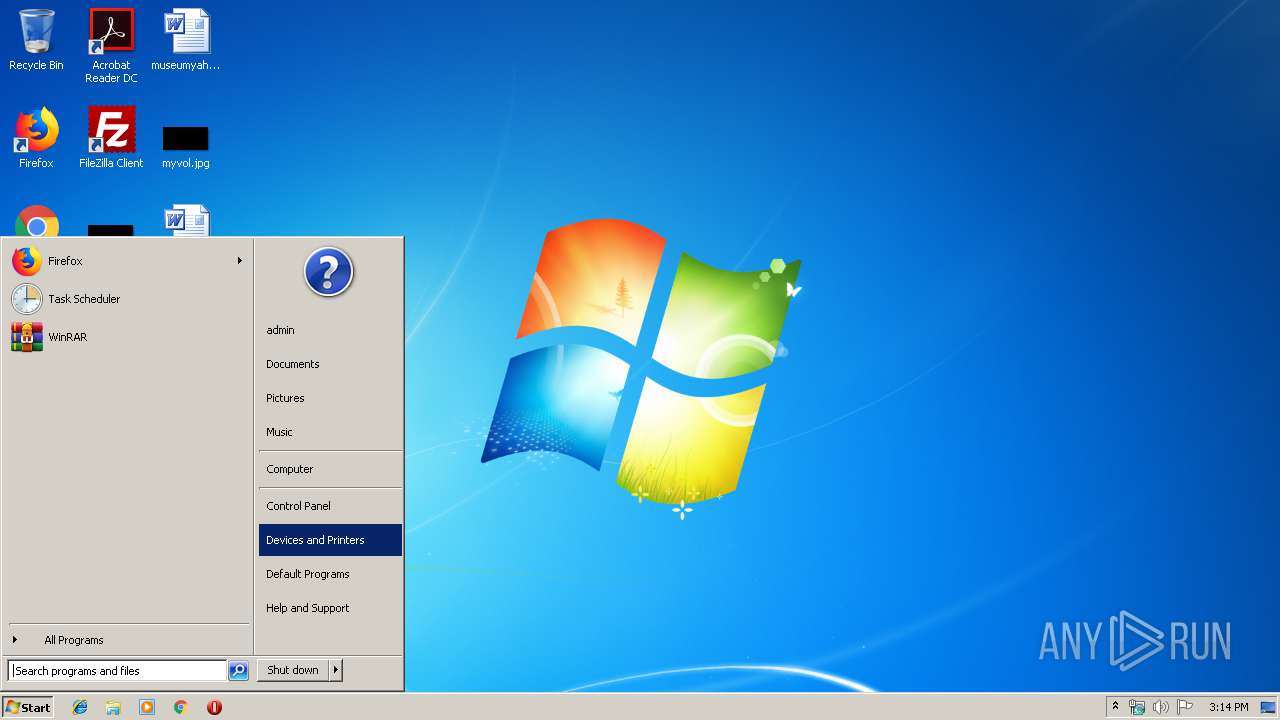Click Show desktop button
This screenshot has width=1280, height=720.
pos(1268,707)
